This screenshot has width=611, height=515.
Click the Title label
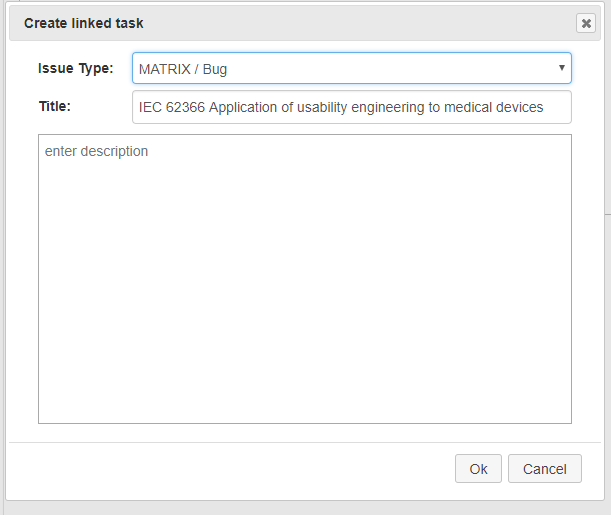[x=55, y=106]
